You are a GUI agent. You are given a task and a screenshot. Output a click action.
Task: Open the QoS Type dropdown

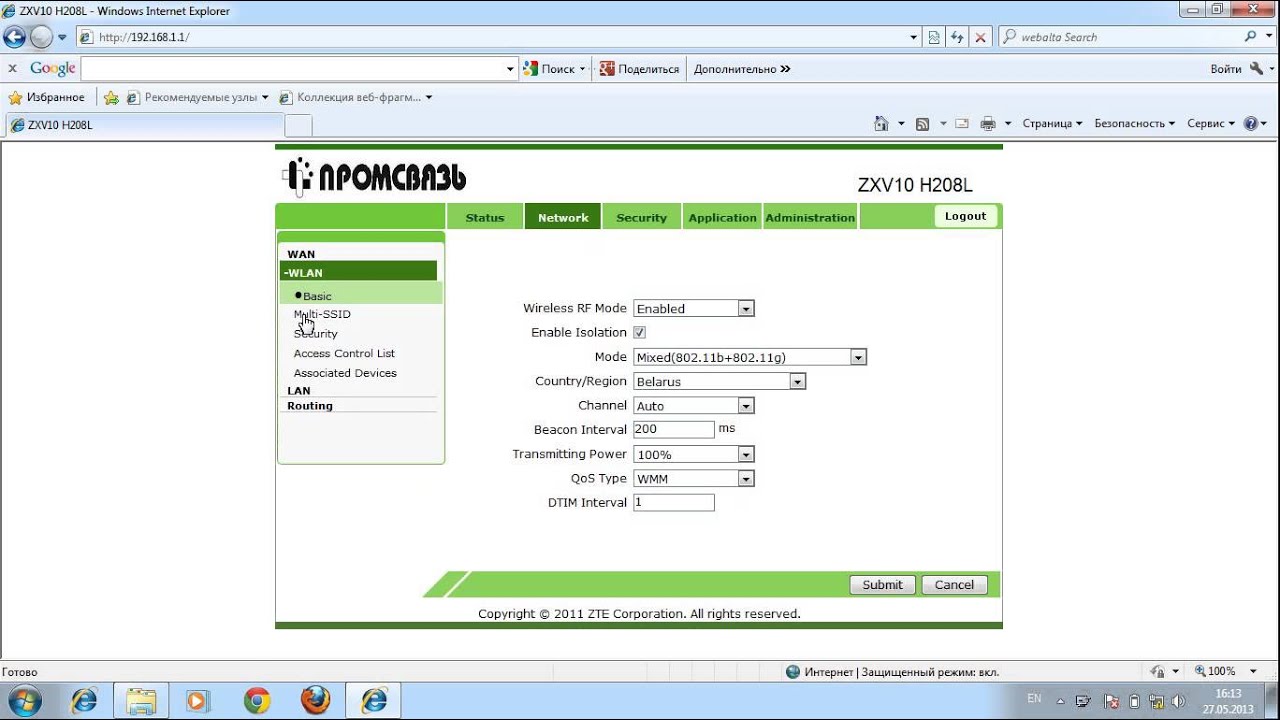pos(694,479)
